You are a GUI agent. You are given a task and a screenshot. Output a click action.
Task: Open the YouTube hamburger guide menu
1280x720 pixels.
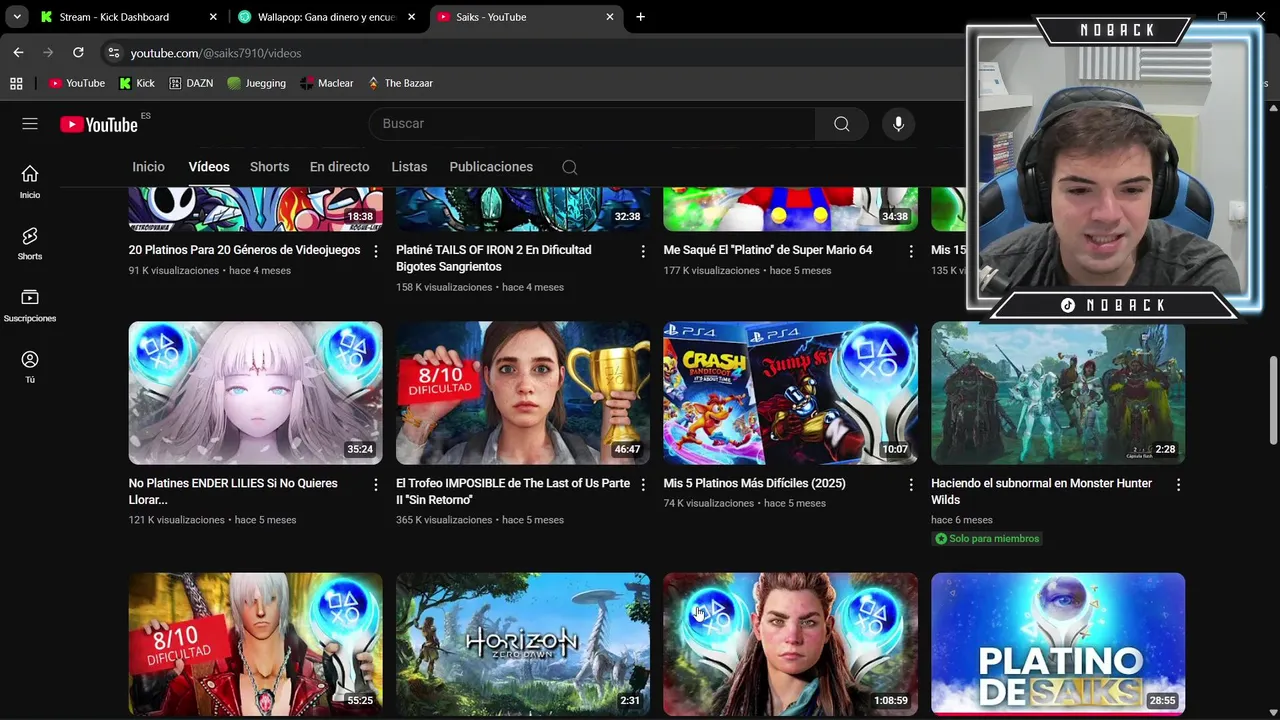coord(30,124)
